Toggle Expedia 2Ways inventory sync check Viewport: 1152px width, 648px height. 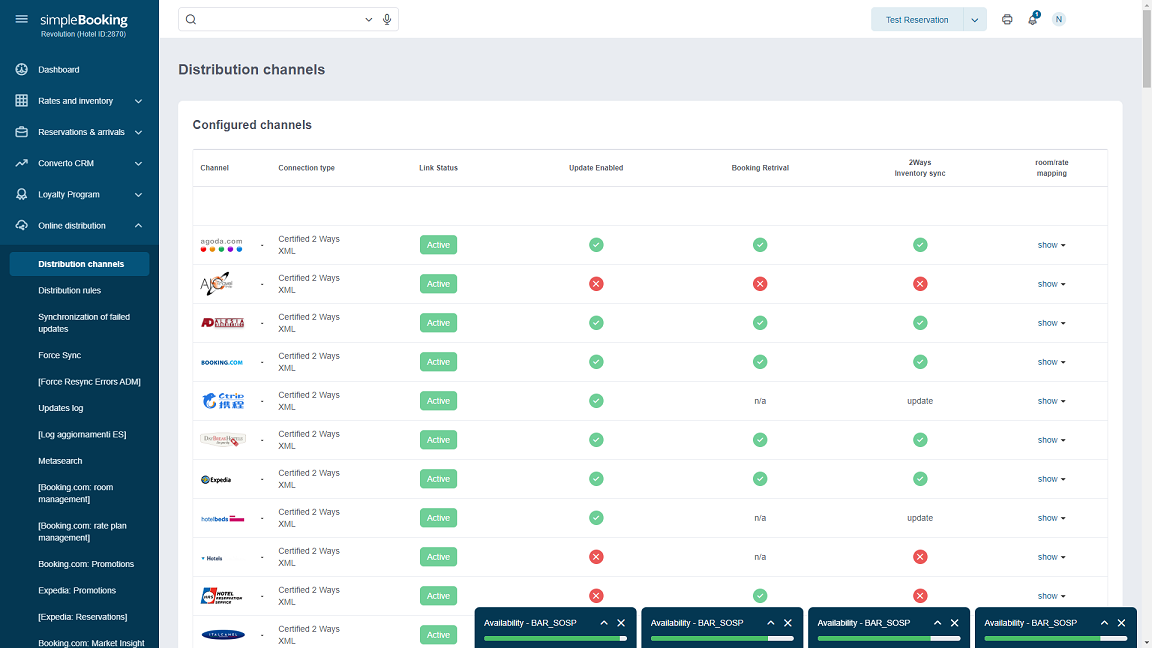pos(920,479)
